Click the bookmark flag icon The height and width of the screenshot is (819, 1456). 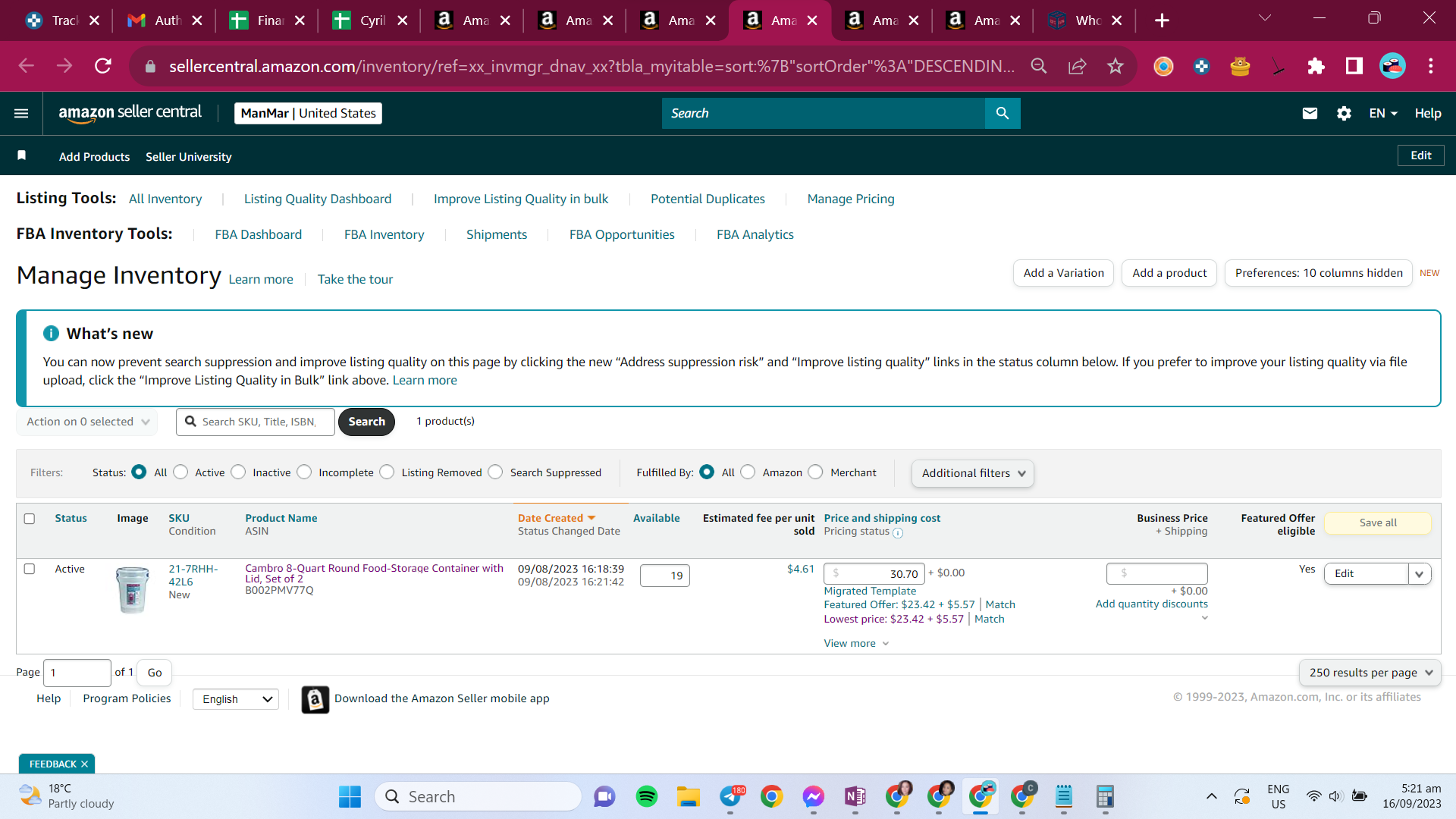pos(22,155)
